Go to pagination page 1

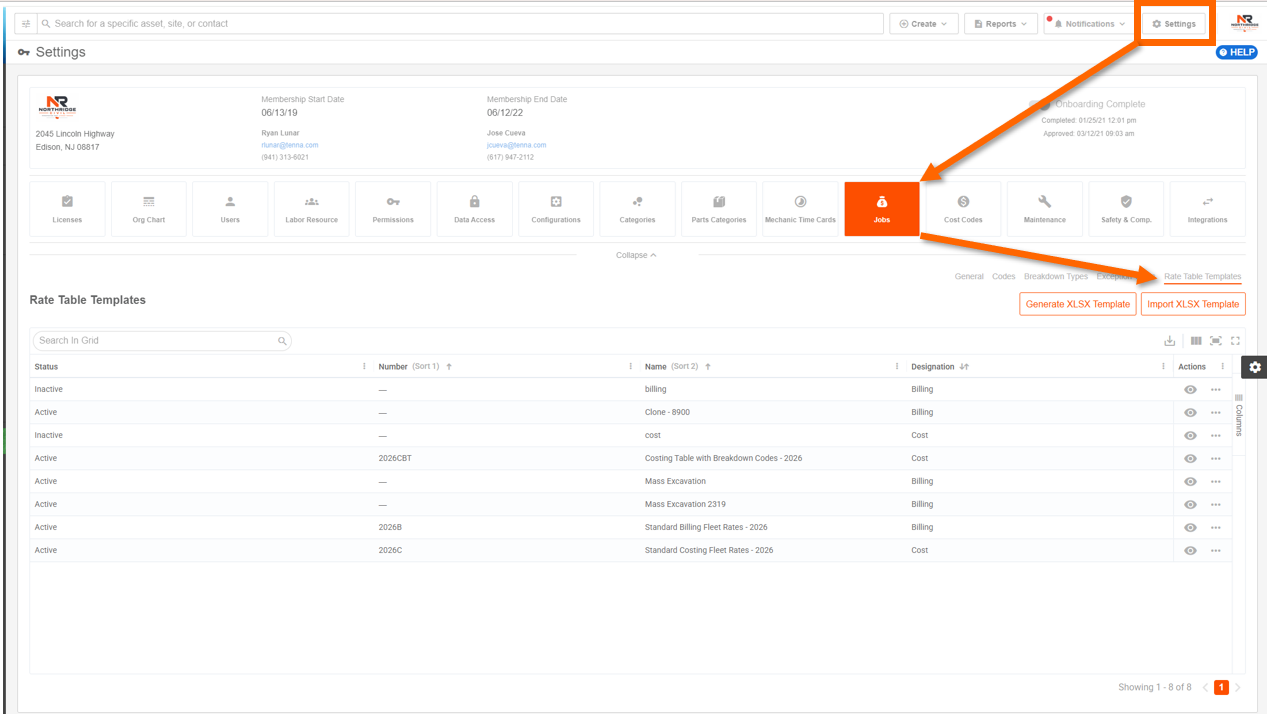coord(1221,688)
